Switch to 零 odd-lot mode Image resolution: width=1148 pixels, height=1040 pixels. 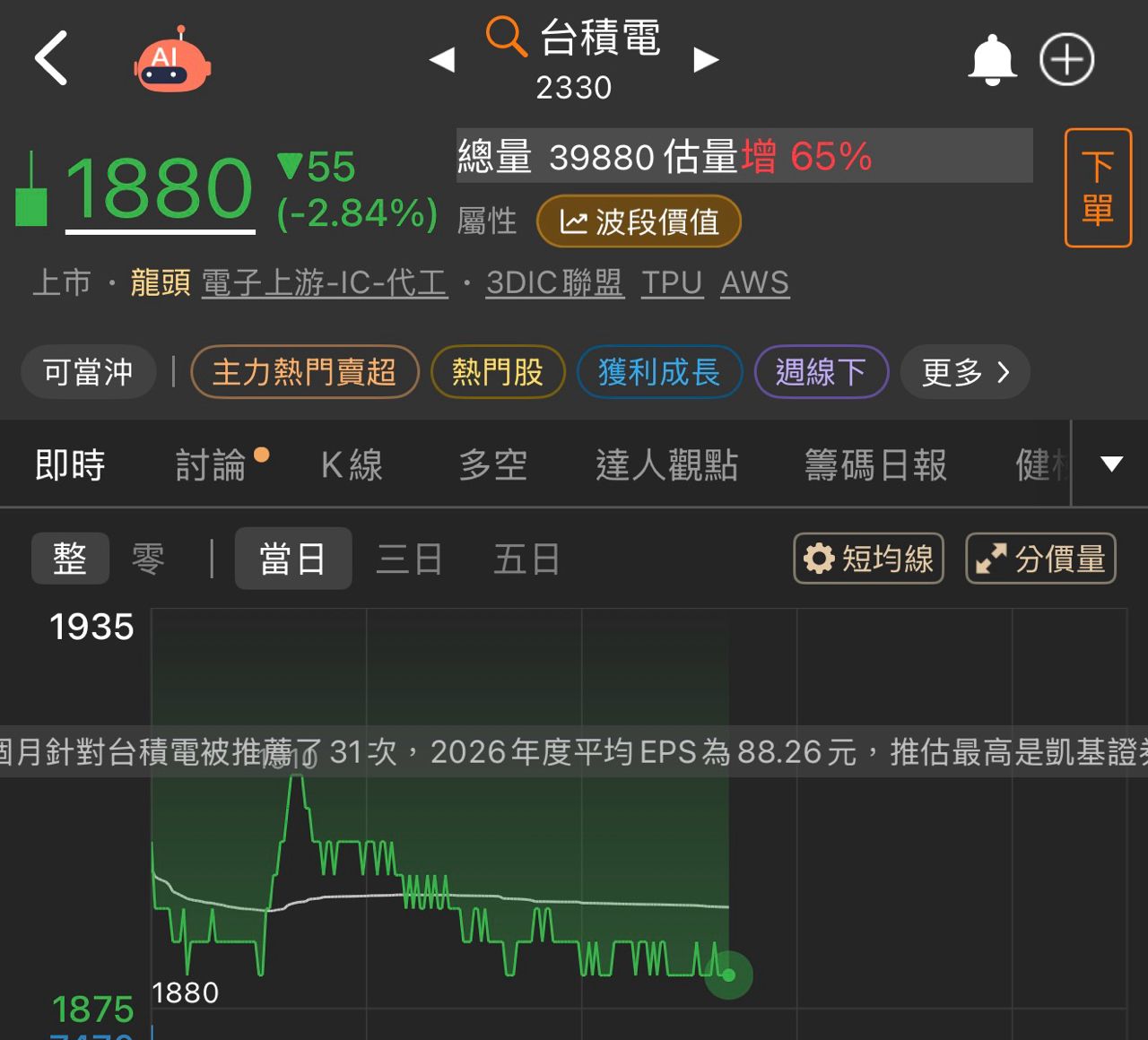point(148,559)
